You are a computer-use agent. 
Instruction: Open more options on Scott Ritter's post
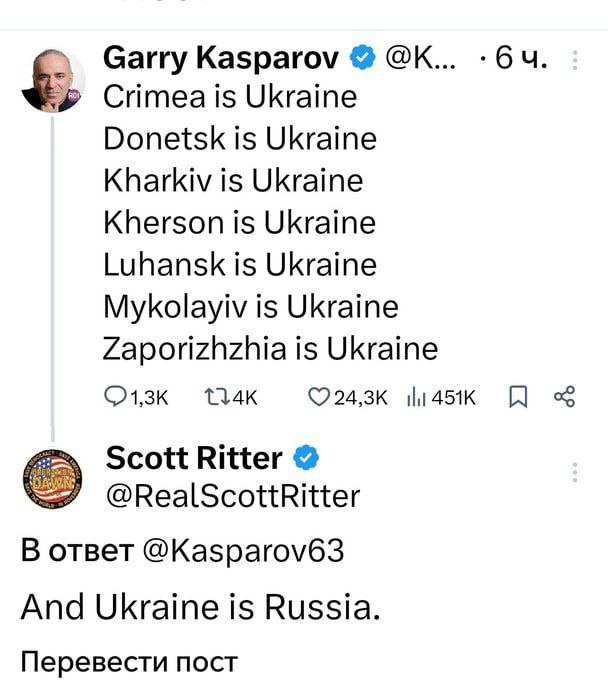[574, 472]
